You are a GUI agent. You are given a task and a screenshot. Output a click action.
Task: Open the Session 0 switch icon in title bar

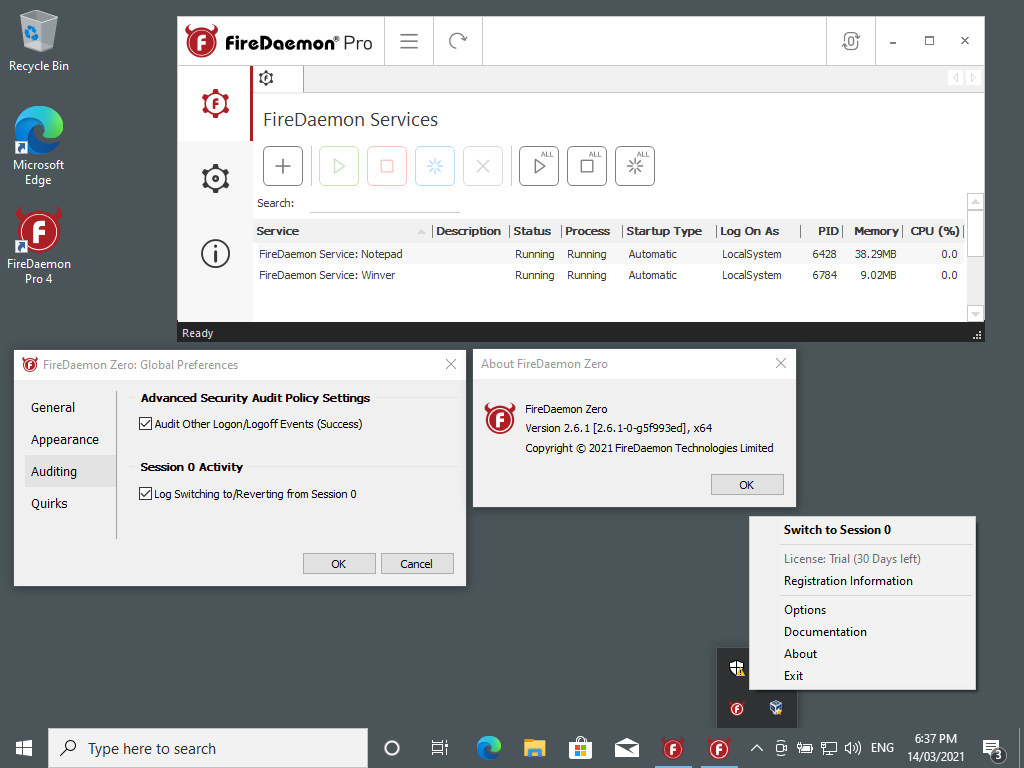point(850,41)
